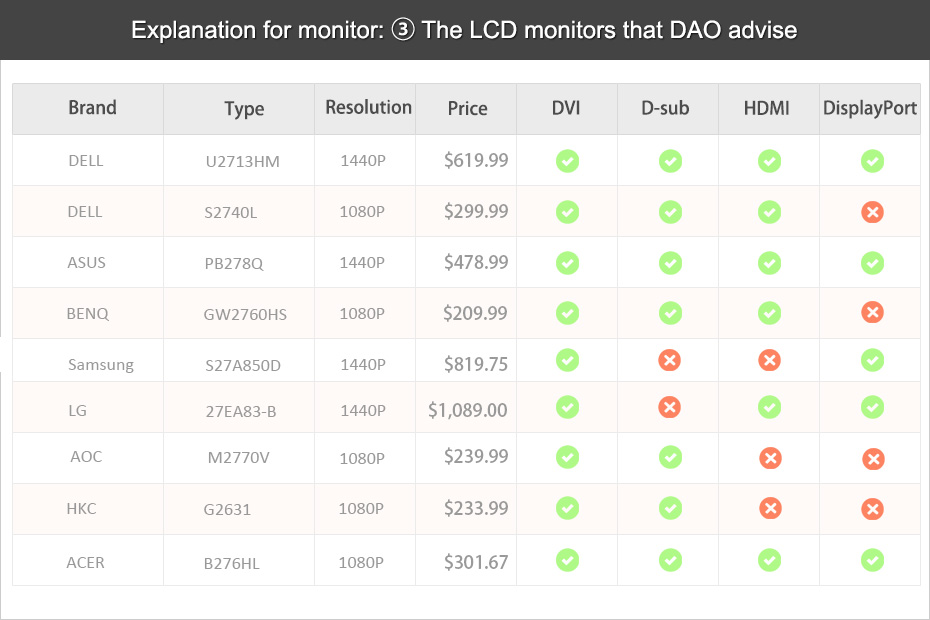This screenshot has width=930, height=620.
Task: Click the $819.75 price
Action: coord(476,364)
